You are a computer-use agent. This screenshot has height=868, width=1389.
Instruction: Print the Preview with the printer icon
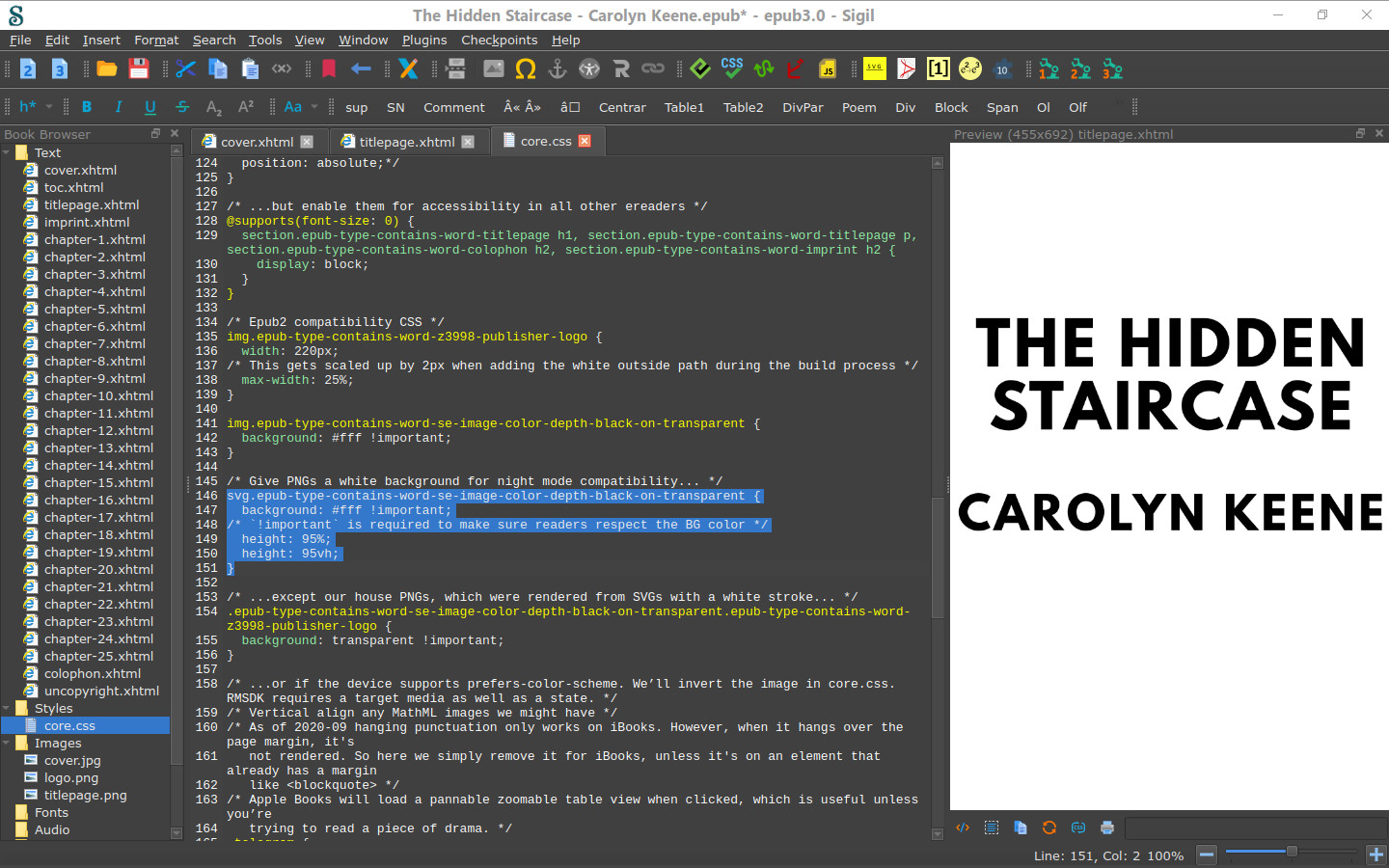pos(1107,827)
